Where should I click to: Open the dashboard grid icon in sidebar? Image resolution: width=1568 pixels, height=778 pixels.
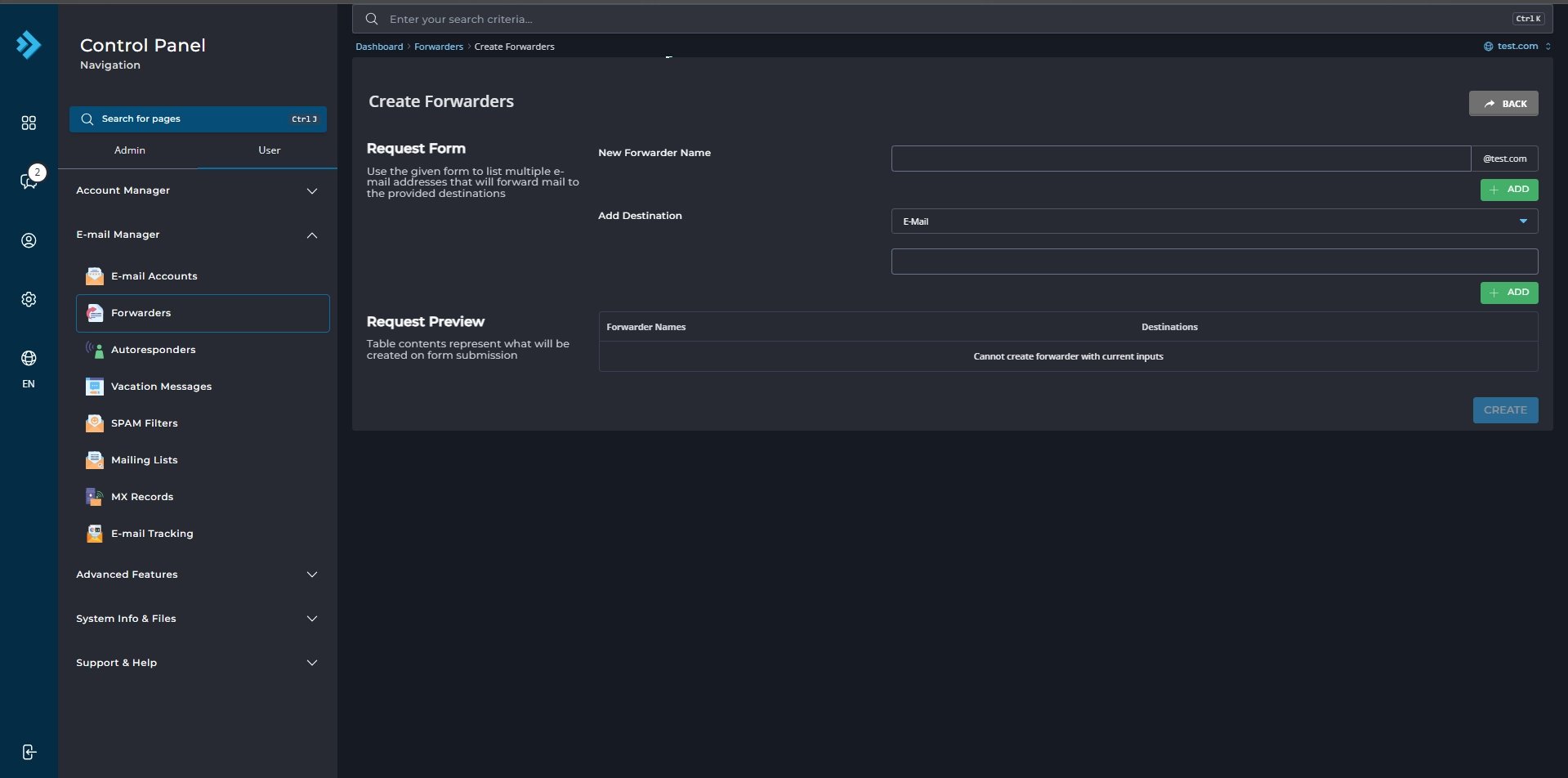(29, 123)
